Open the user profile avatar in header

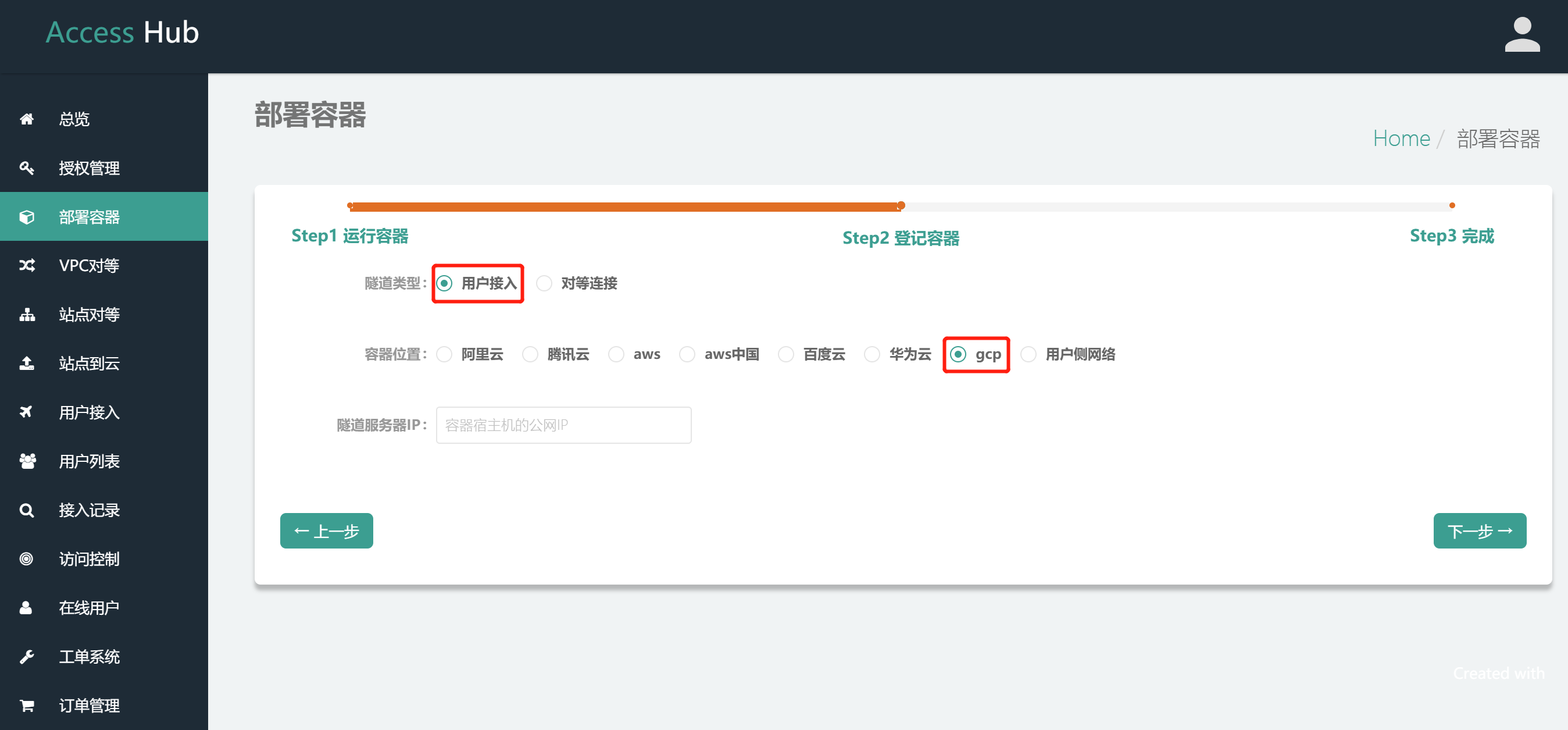[1521, 35]
